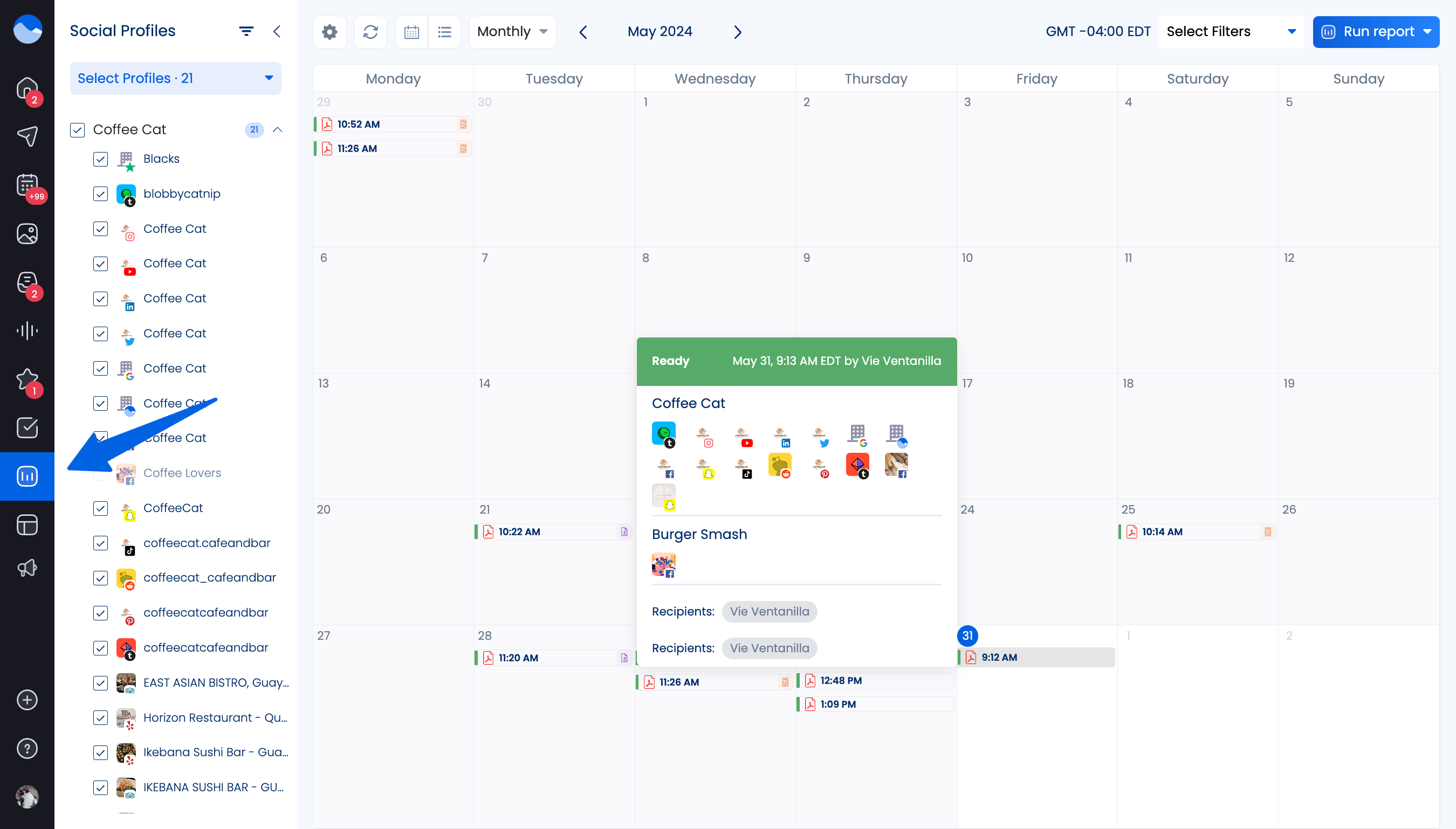Viewport: 1456px width, 829px height.
Task: Uncheck Ikebana Sushi Bar - Gua profile checkbox
Action: tap(100, 752)
